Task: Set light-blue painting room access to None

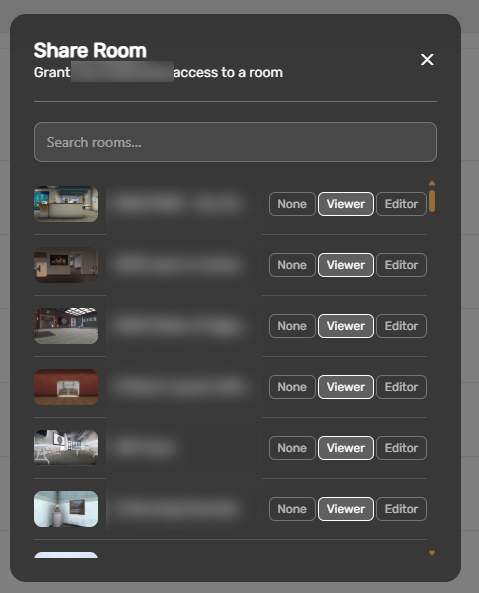Action: coord(292,509)
